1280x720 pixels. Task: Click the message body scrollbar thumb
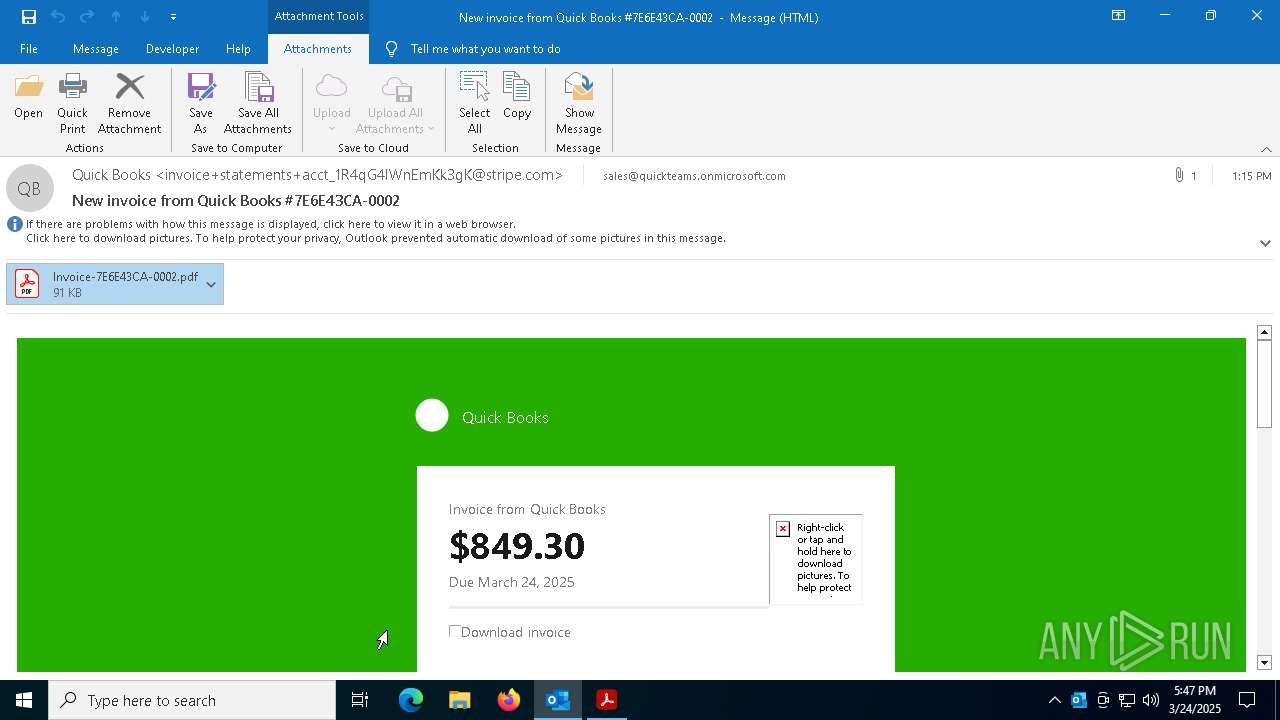tap(1264, 384)
